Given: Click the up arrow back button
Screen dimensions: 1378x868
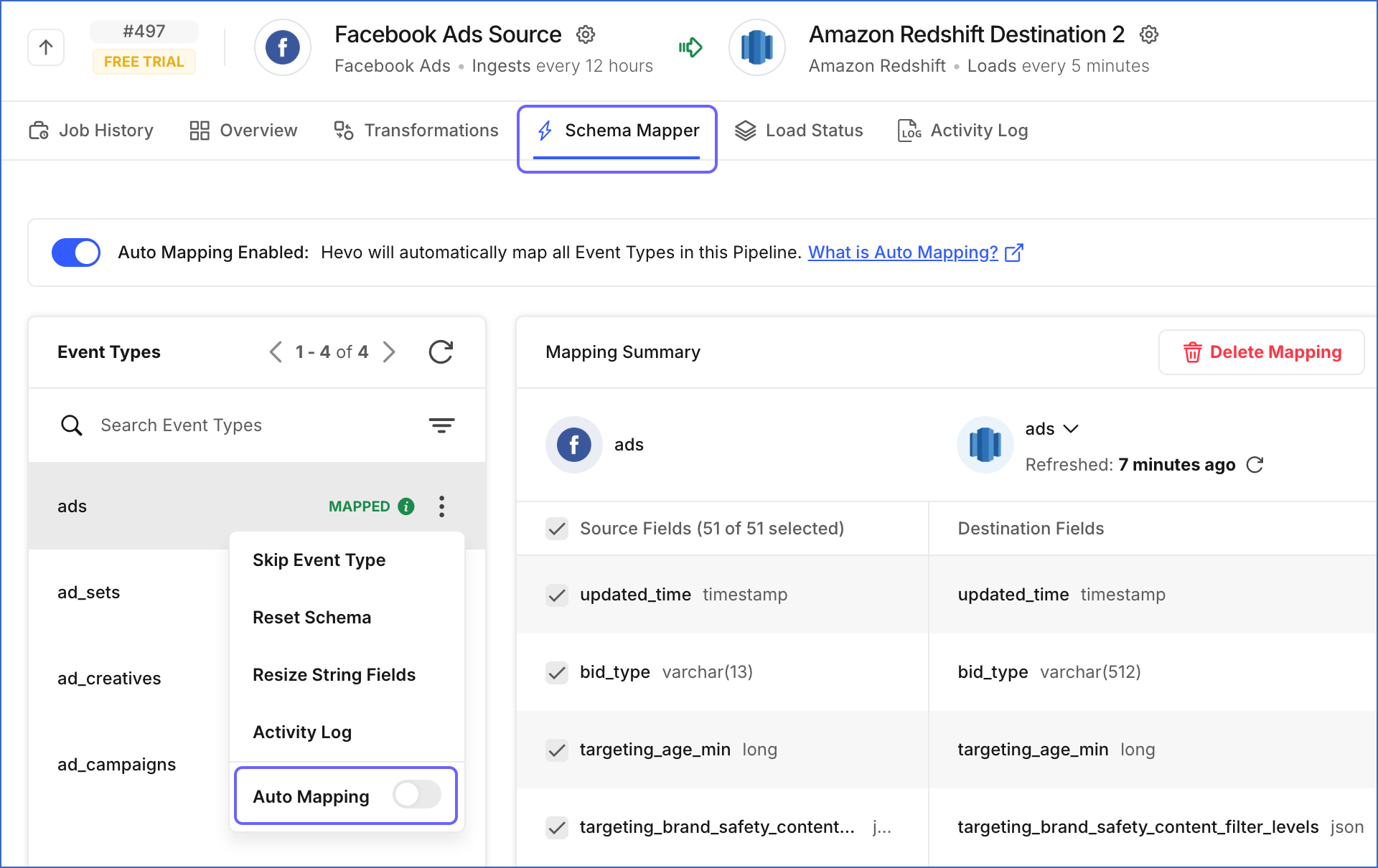Looking at the screenshot, I should point(46,47).
